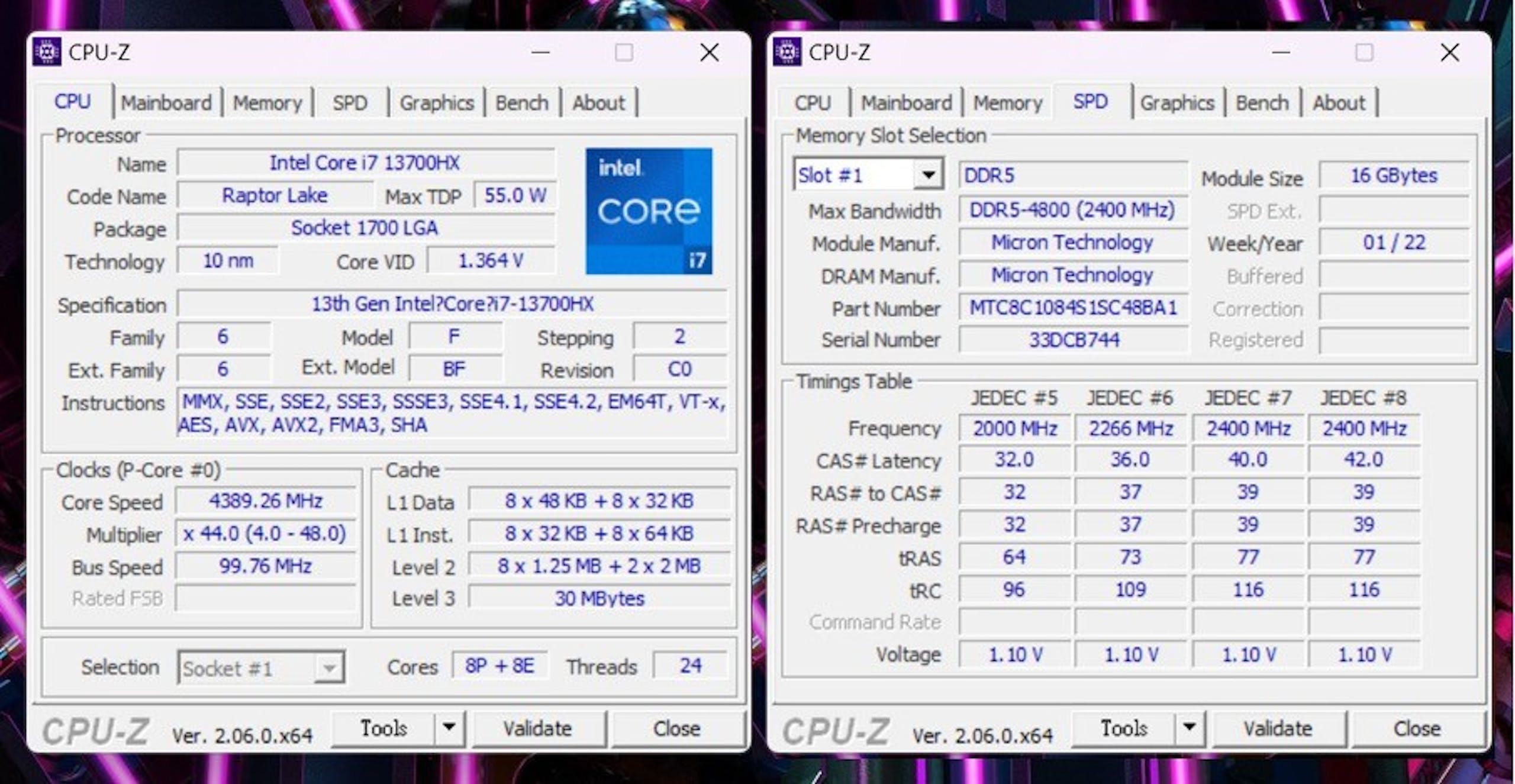Image resolution: width=1515 pixels, height=784 pixels.
Task: Click Tools button in right CPU-Z window
Action: coord(1124,728)
